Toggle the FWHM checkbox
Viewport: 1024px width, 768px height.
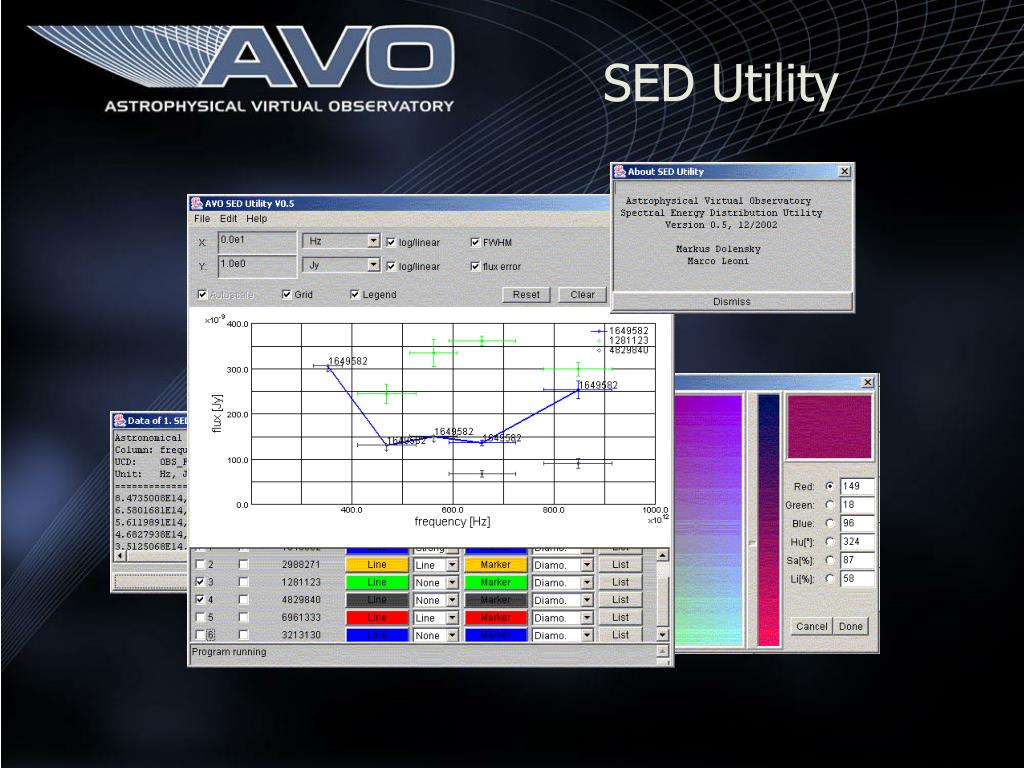click(475, 242)
